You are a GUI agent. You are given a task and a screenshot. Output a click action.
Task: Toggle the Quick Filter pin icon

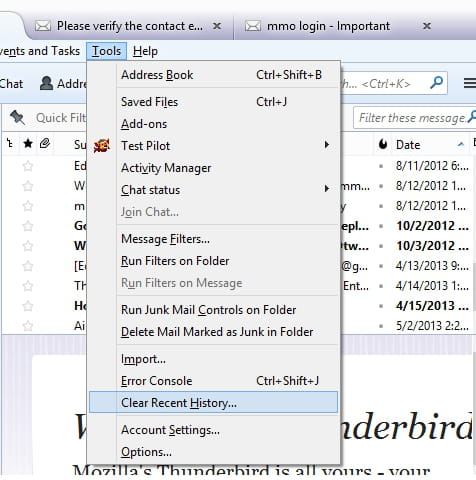coord(17,118)
